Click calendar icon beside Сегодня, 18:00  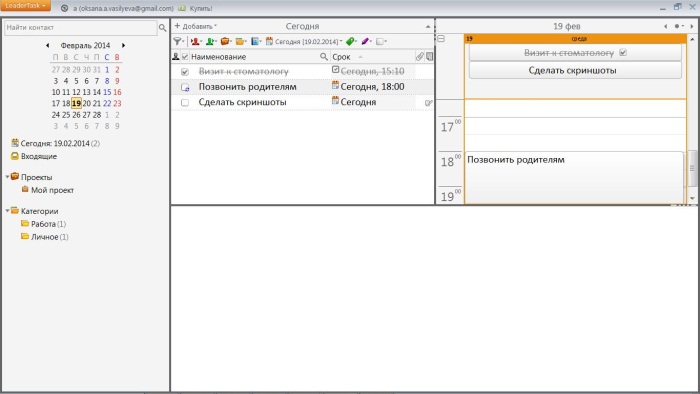pyautogui.click(x=335, y=85)
